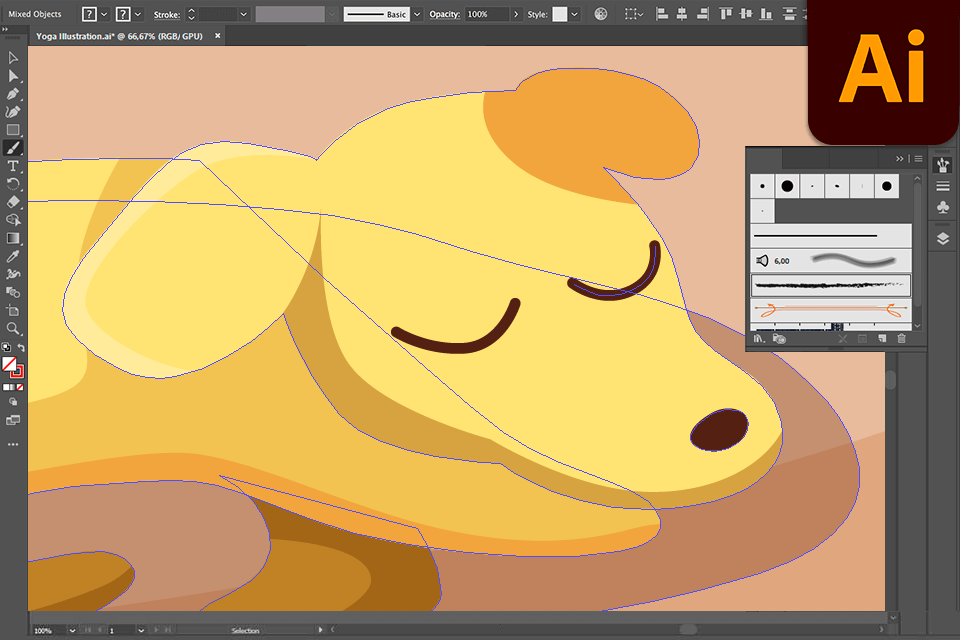This screenshot has height=640, width=960.
Task: Swap fill and stroke colors
Action: [x=22, y=348]
